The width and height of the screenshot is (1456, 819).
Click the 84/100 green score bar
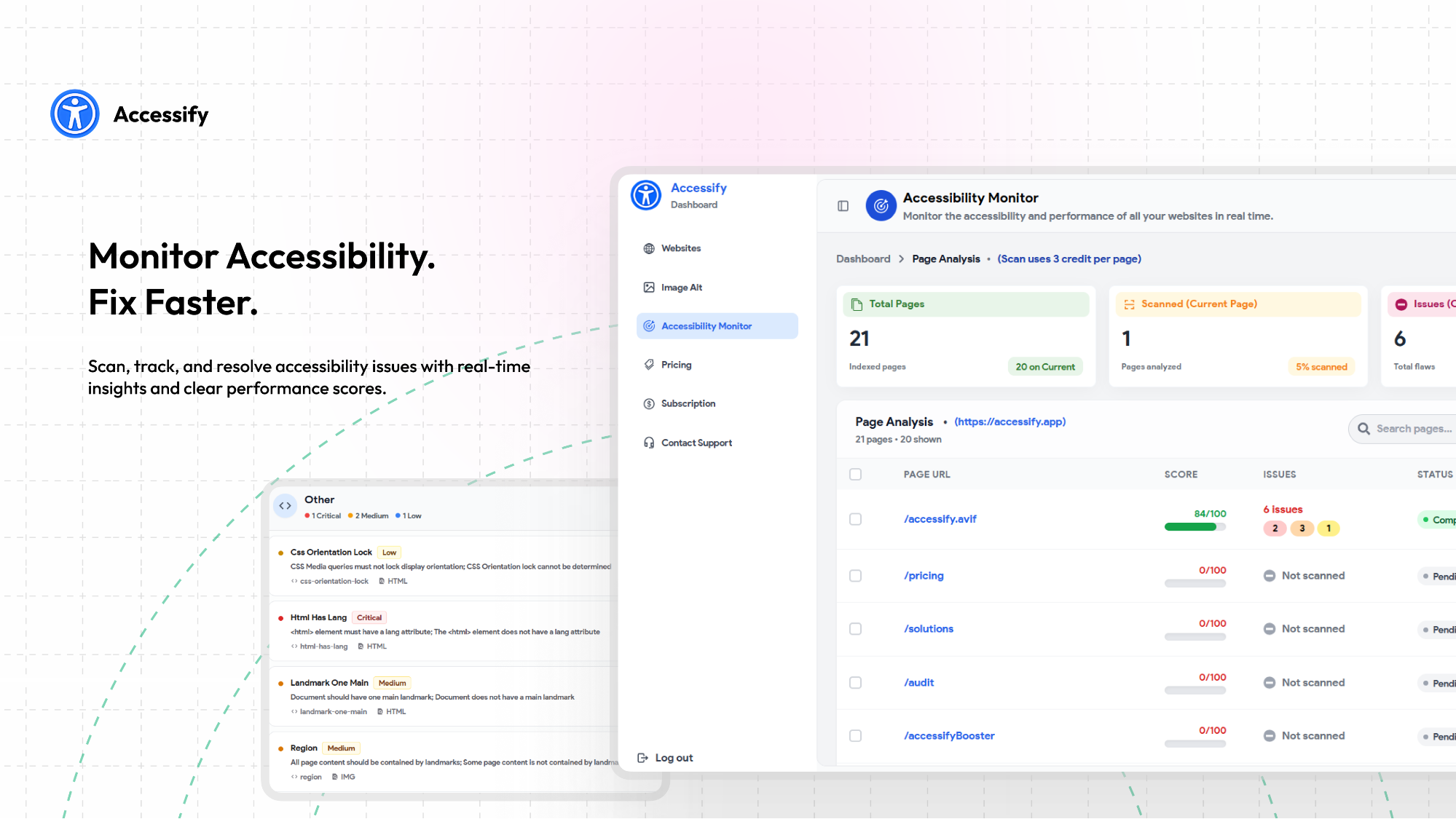click(x=1195, y=527)
